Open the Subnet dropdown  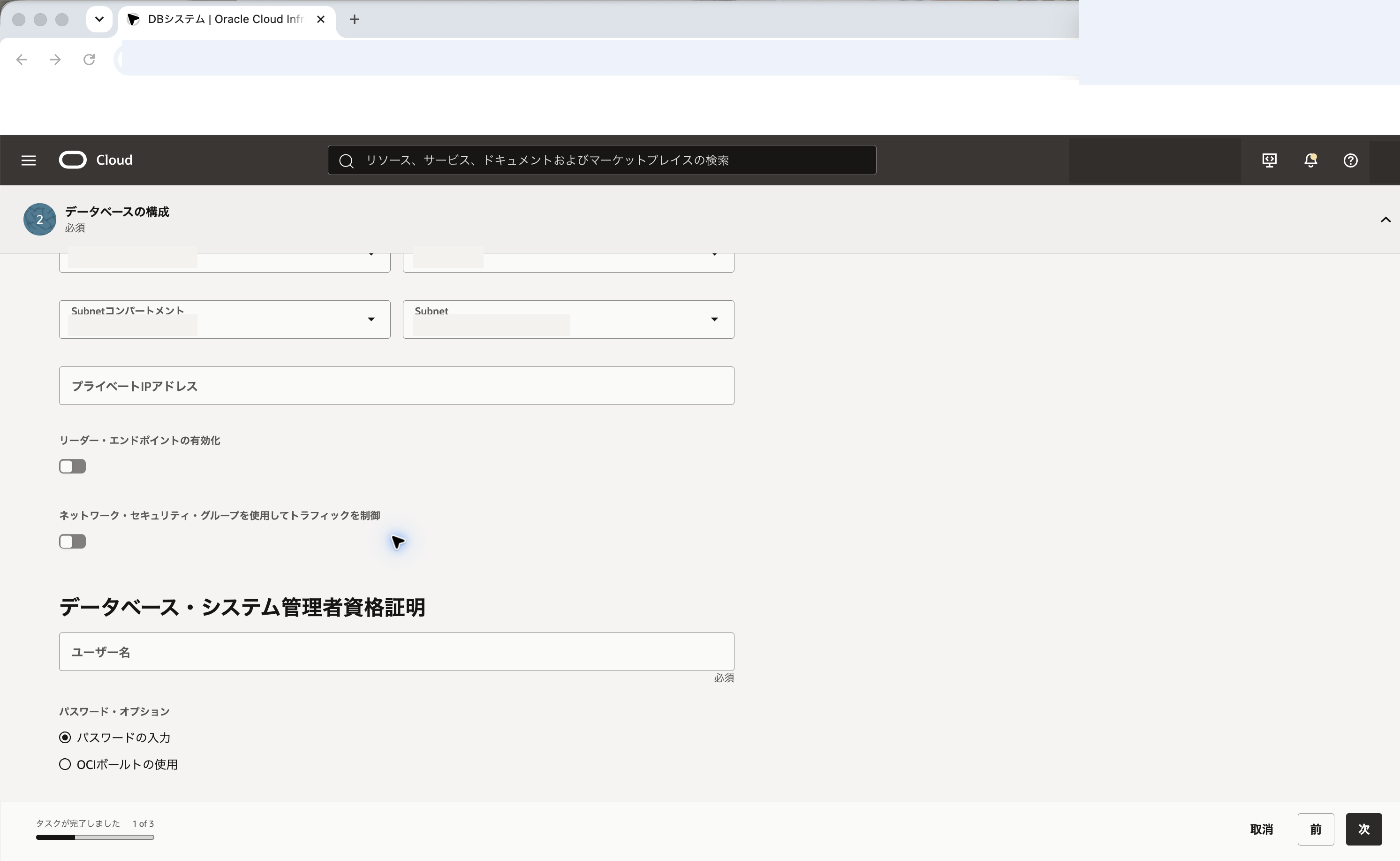coord(568,320)
